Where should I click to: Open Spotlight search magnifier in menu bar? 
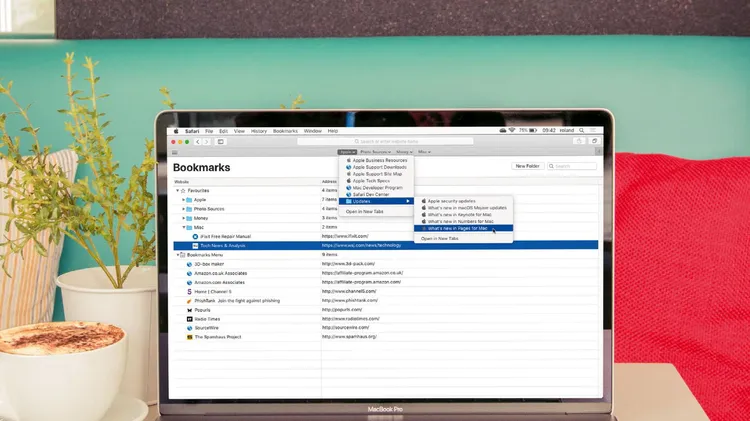[582, 130]
